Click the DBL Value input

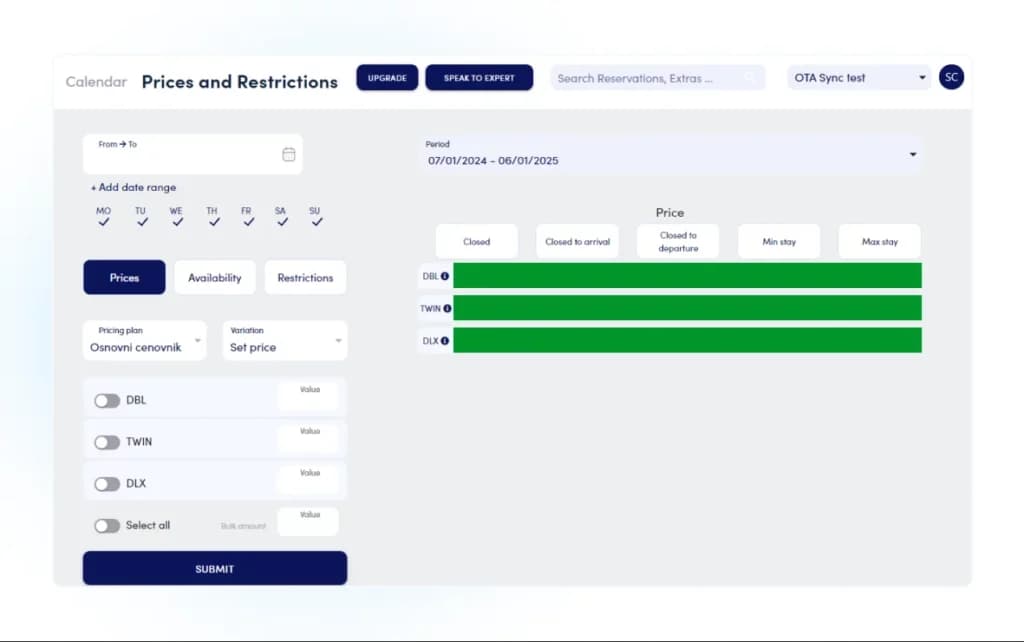[x=308, y=396]
